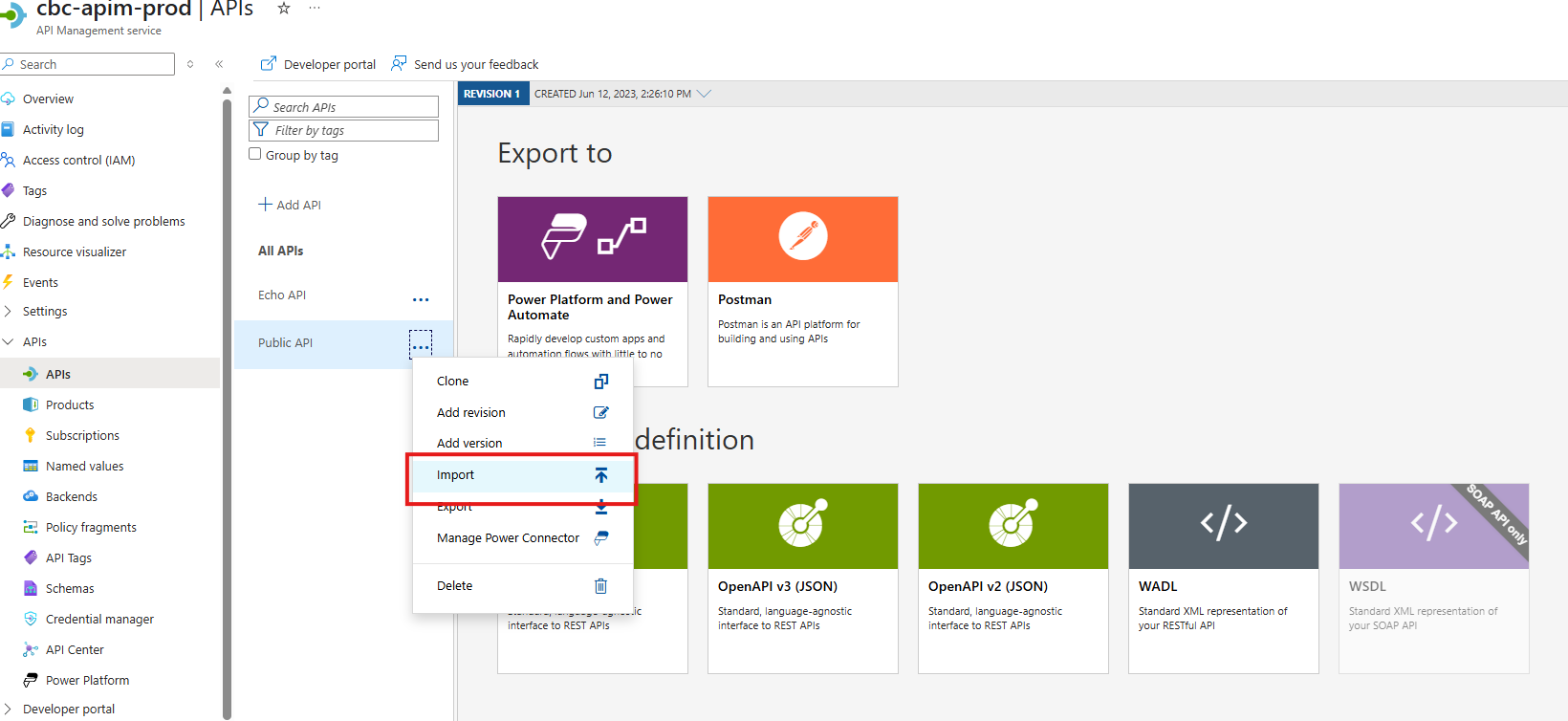The image size is (1568, 721).
Task: Click the Delete trash icon in the menu
Action: click(x=600, y=586)
